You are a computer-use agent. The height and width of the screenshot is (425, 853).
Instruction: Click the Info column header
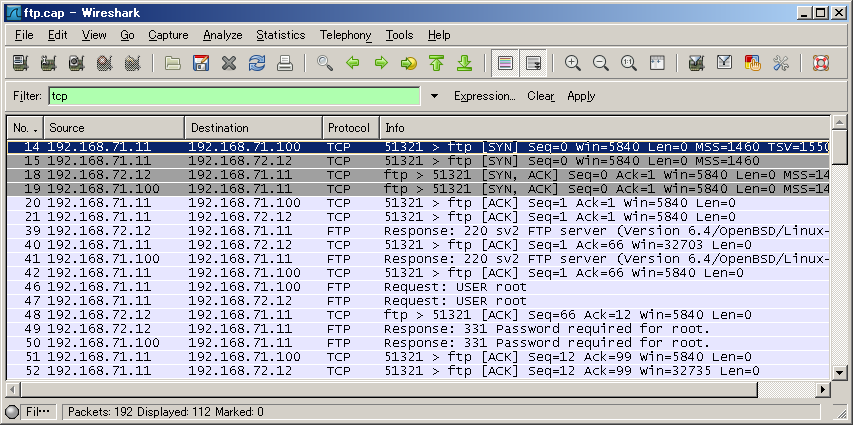coord(604,128)
